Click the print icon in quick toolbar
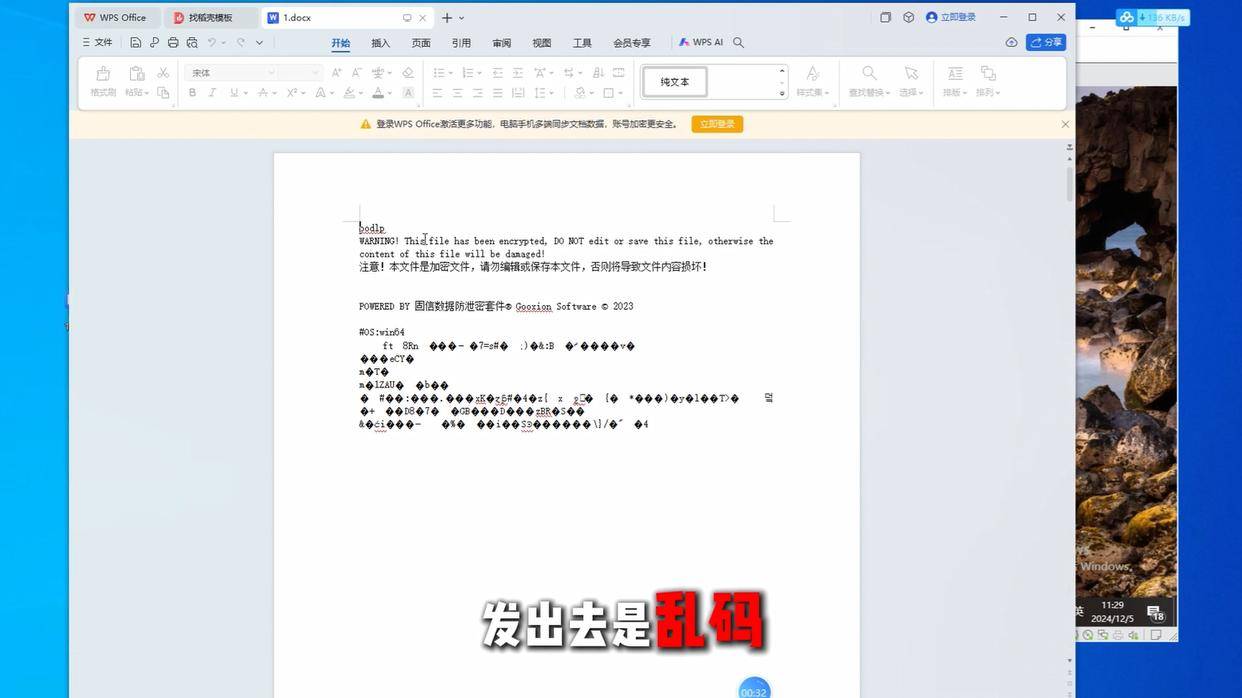1242x698 pixels. 173,43
